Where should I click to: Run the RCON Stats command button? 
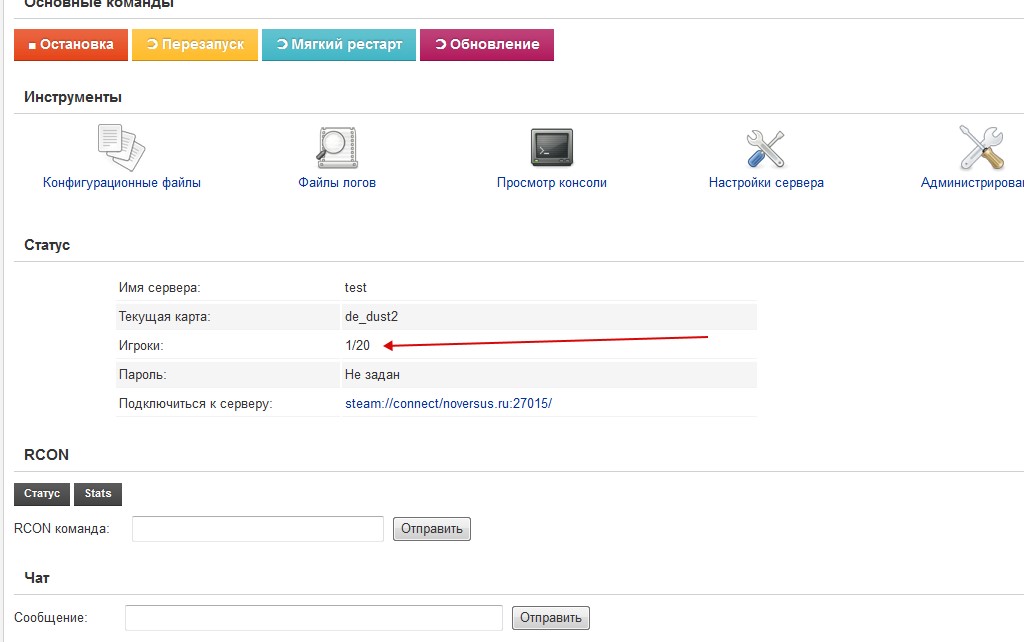[x=98, y=493]
